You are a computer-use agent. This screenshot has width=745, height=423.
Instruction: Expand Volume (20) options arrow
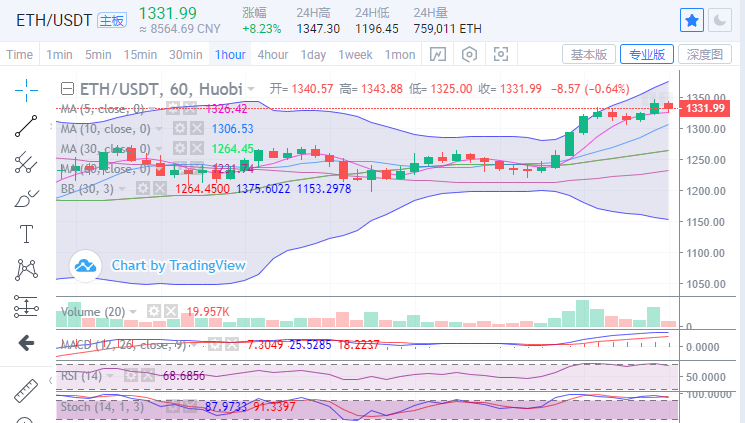coord(133,312)
